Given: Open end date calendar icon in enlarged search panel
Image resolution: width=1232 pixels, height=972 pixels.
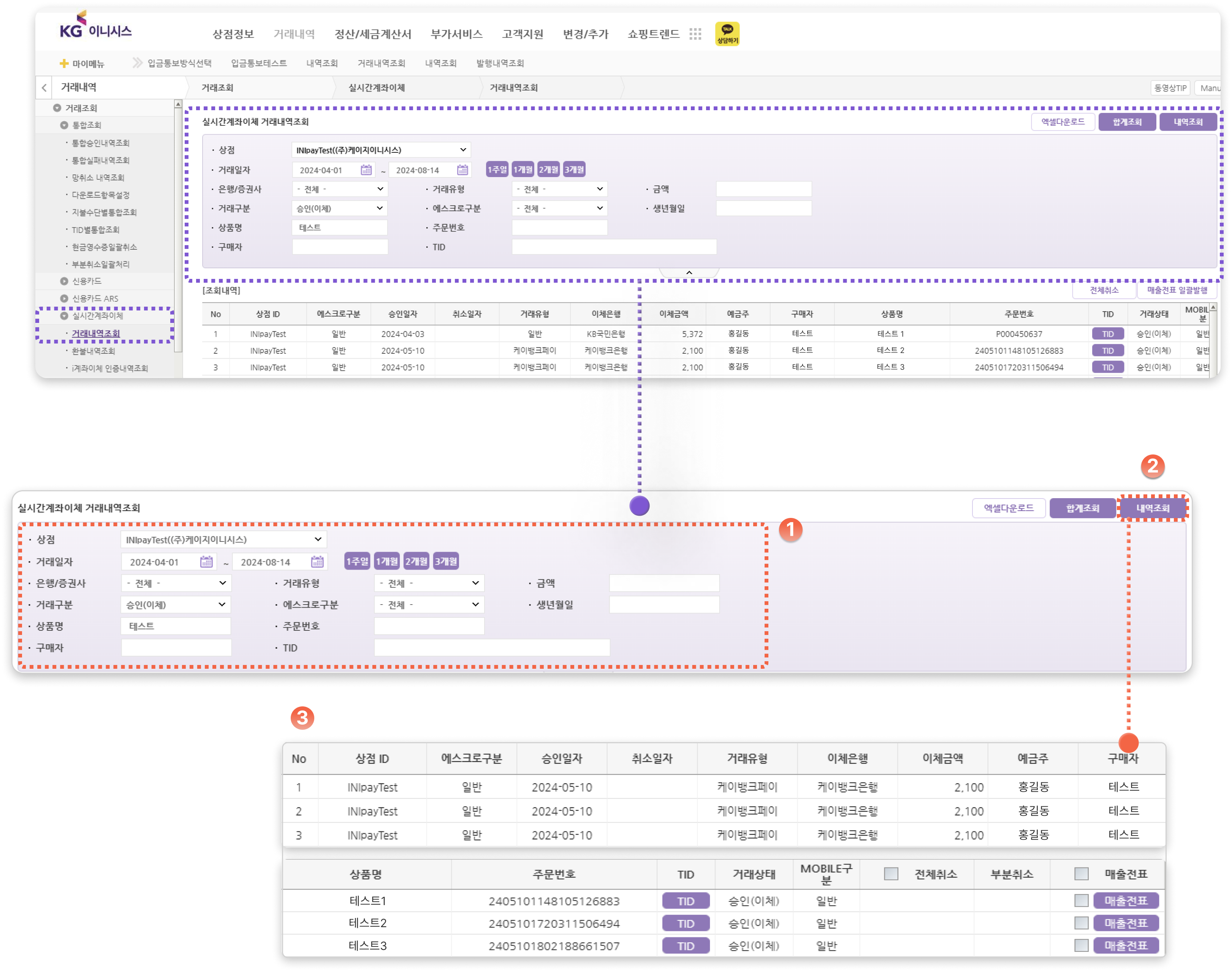Looking at the screenshot, I should 318,562.
